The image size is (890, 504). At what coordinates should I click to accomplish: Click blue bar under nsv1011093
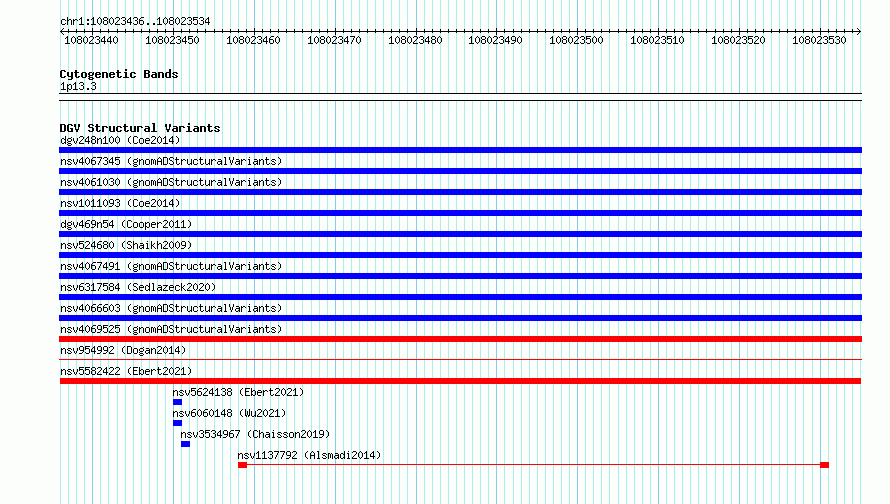[460, 213]
